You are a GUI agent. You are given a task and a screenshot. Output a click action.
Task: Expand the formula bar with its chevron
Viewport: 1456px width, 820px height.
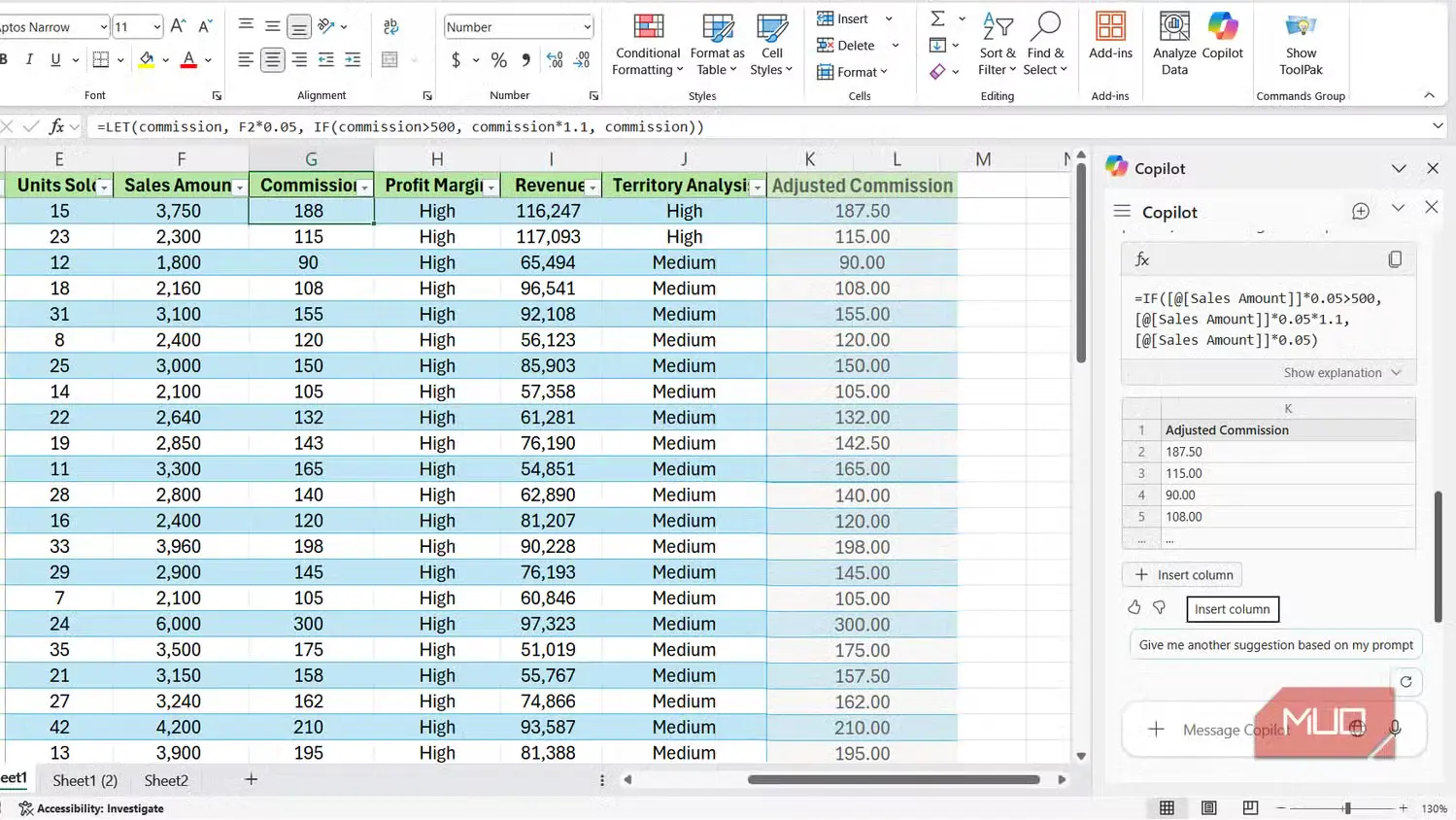(x=1438, y=126)
